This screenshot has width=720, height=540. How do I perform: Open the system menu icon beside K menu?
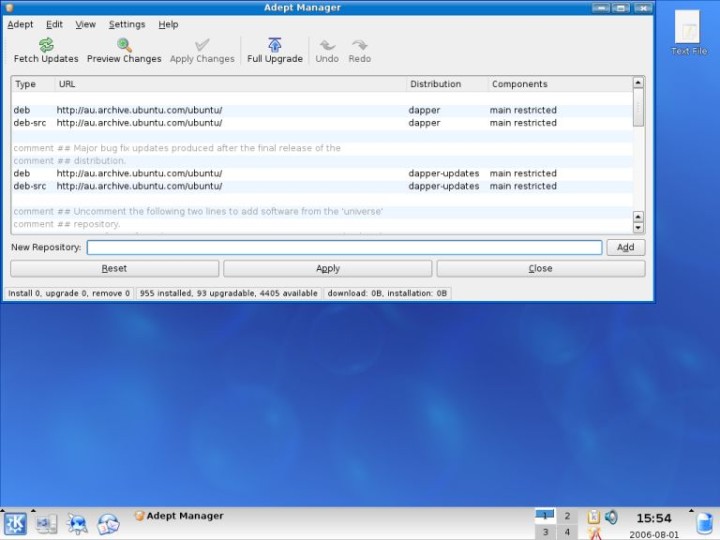tap(46, 523)
